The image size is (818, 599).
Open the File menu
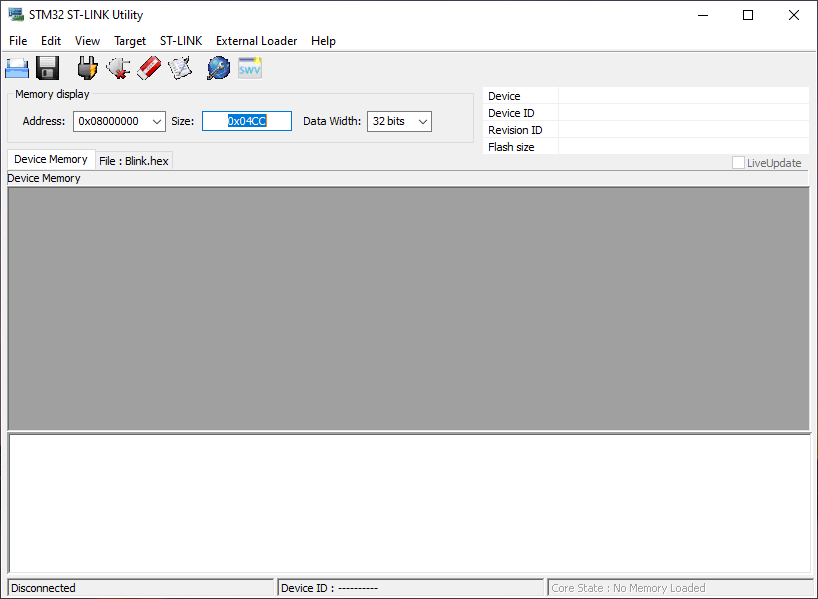pos(18,41)
